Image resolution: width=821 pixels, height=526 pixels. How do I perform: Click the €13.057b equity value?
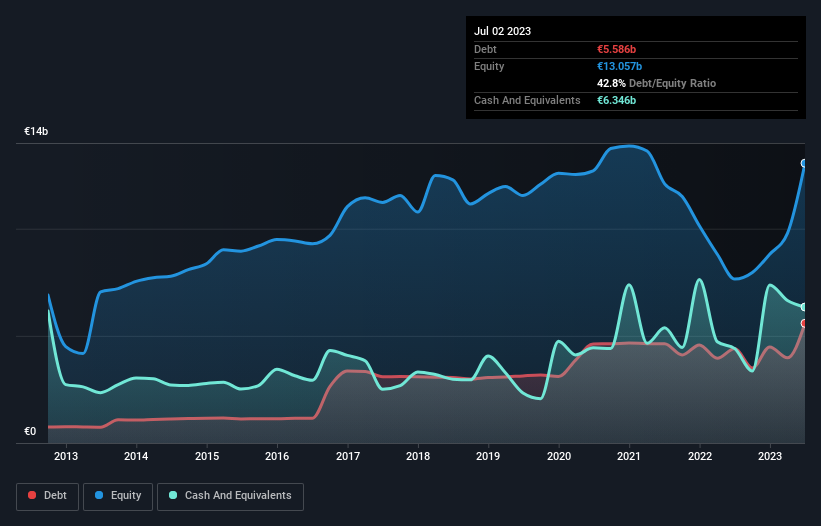(619, 66)
